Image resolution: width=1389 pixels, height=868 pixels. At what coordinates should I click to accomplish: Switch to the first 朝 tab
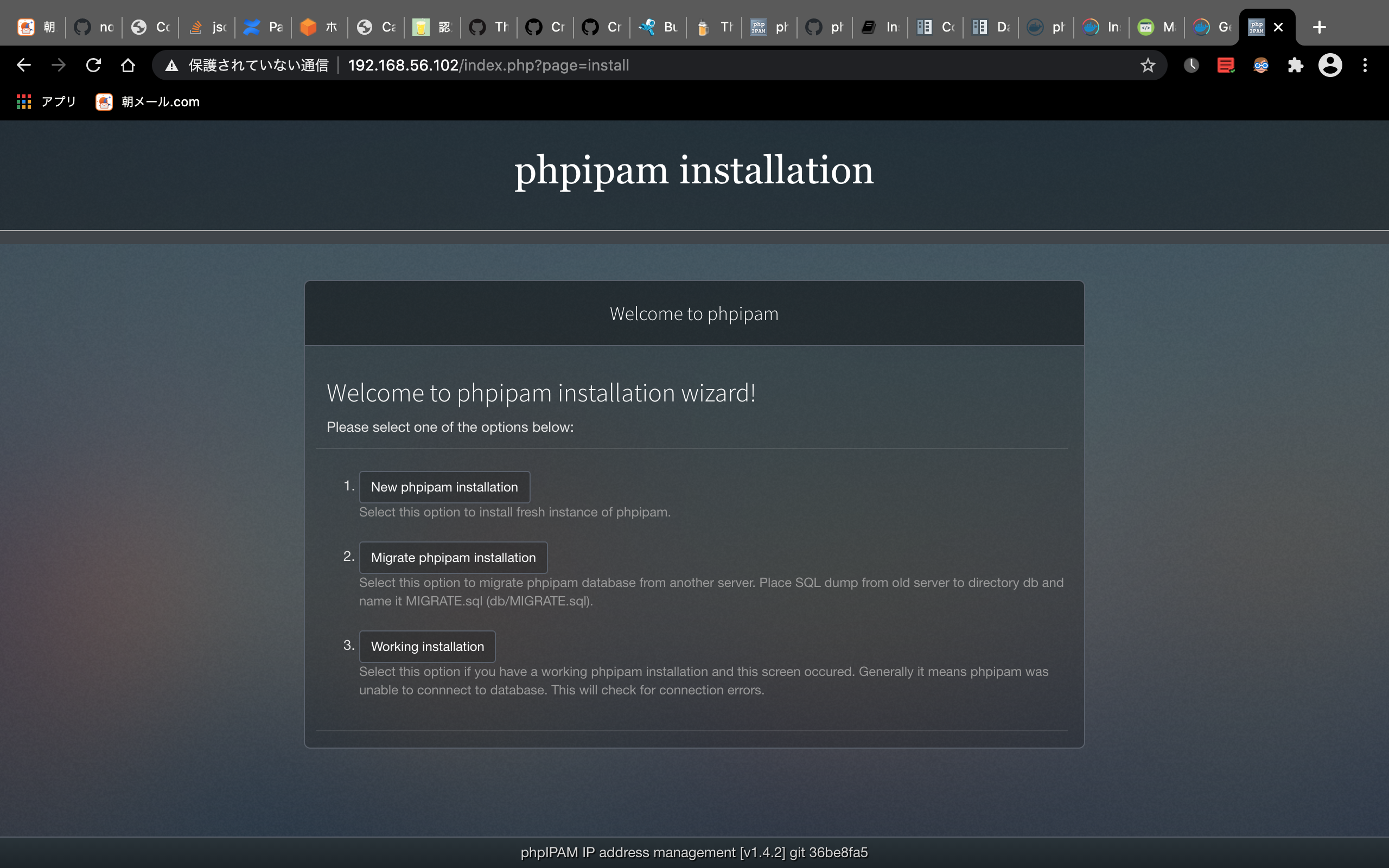coord(37,27)
